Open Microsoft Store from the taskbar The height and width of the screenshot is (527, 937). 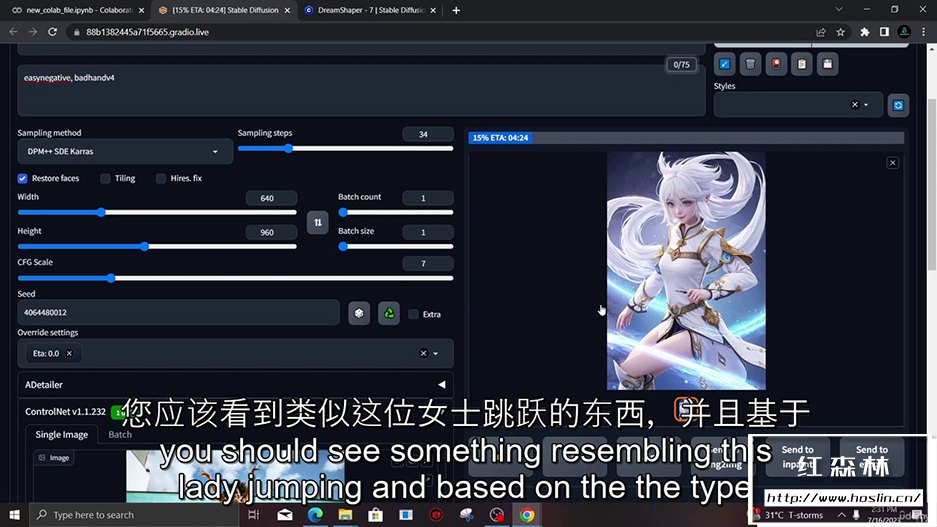coord(375,514)
